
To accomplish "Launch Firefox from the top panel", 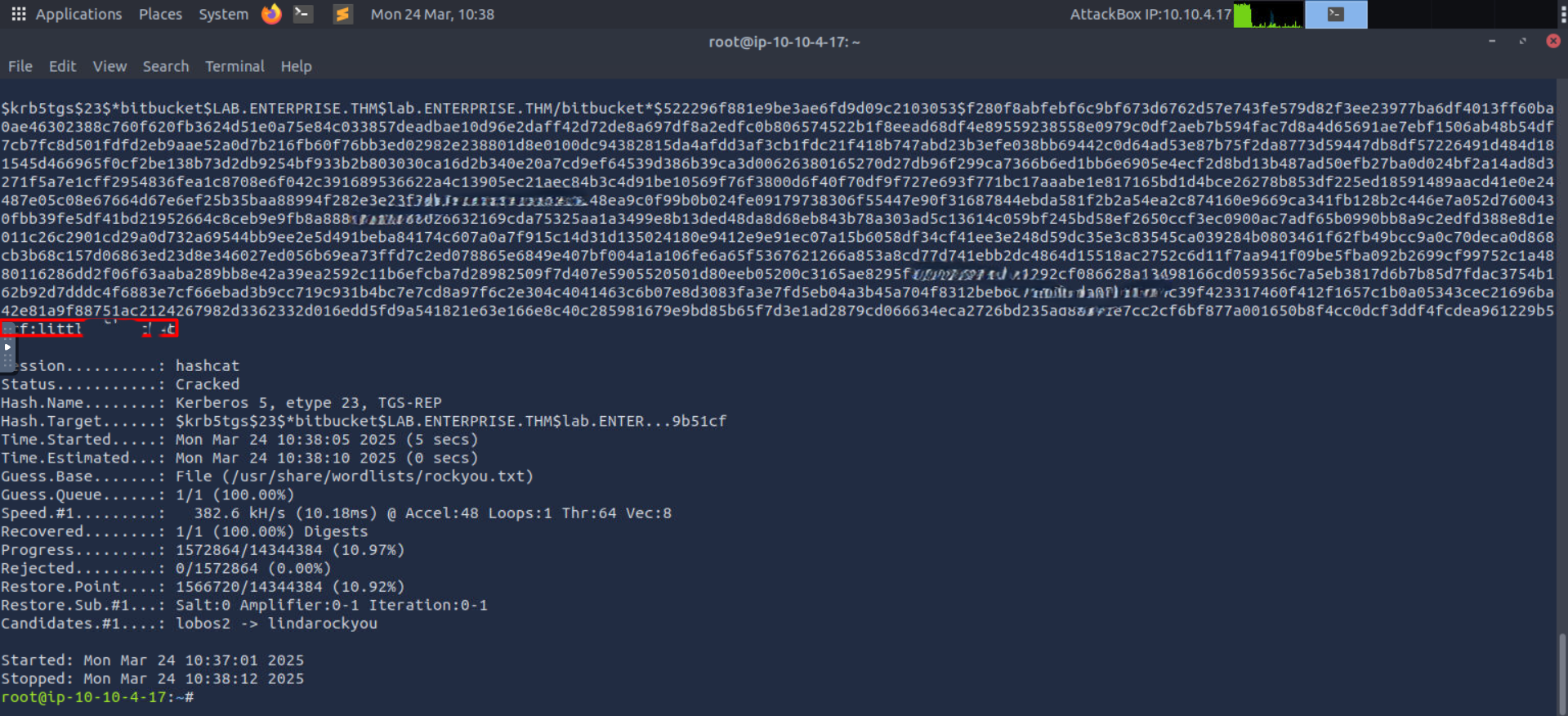I will 271,14.
